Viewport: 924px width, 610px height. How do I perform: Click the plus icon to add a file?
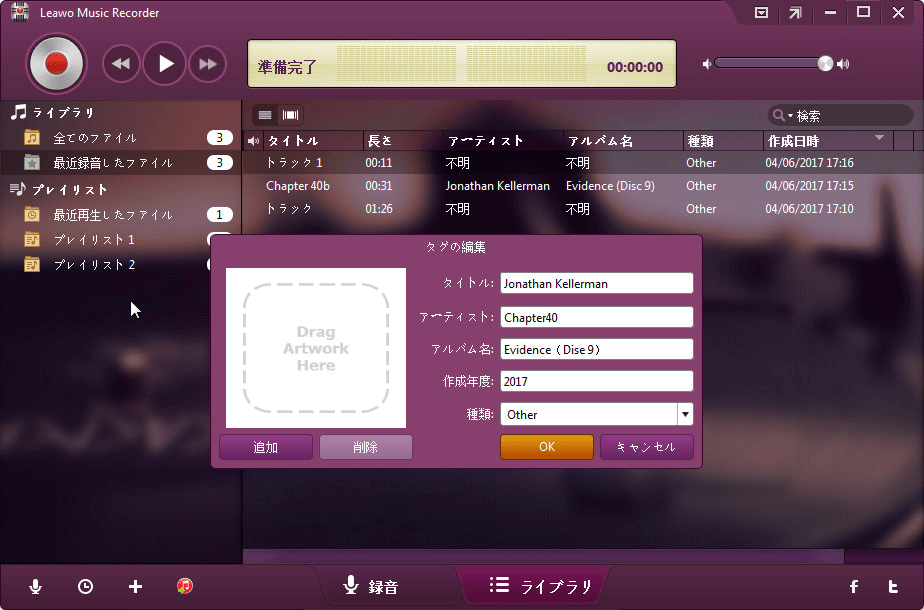[x=135, y=587]
